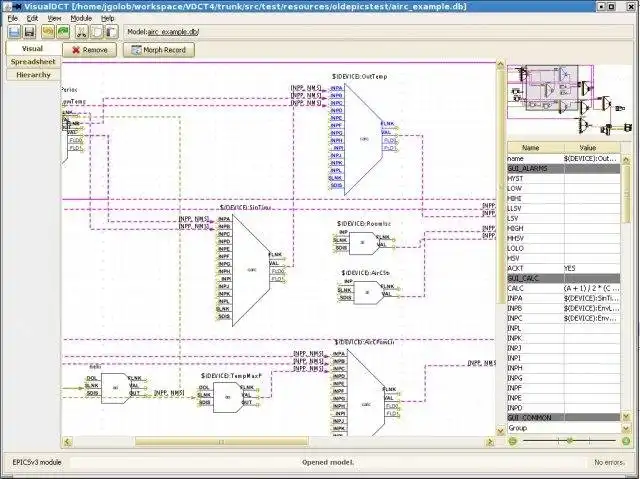Click the Remove button

click(x=90, y=50)
